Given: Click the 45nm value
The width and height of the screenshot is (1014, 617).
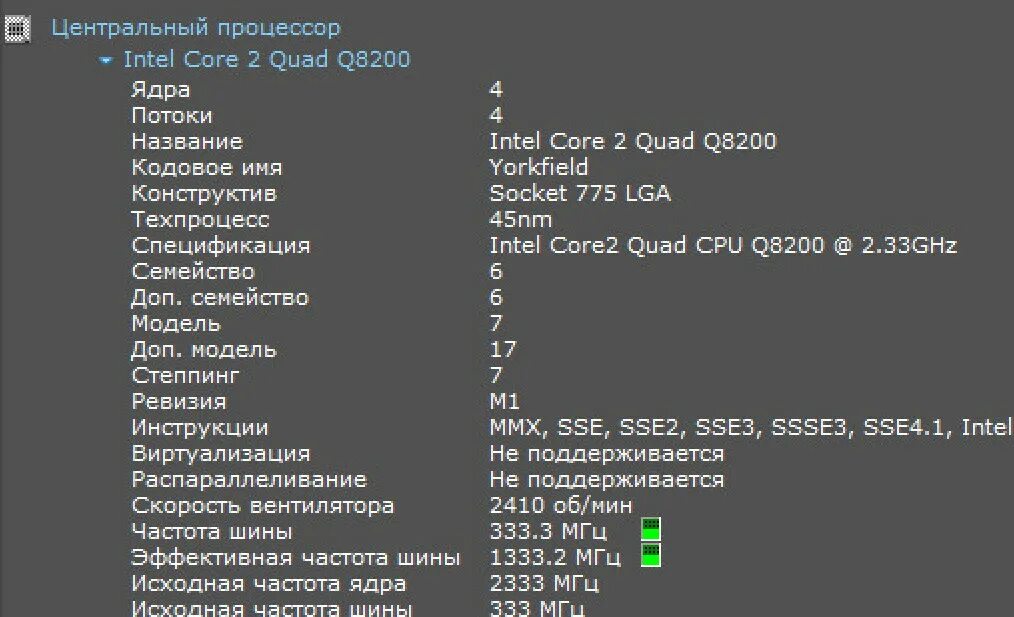Looking at the screenshot, I should [x=521, y=219].
